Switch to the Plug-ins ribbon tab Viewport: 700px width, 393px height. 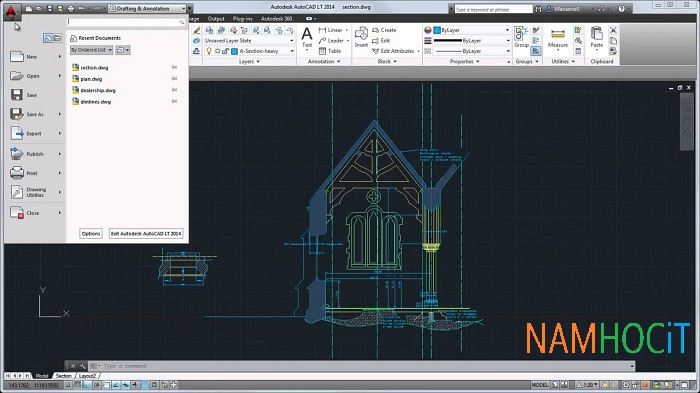[x=242, y=19]
